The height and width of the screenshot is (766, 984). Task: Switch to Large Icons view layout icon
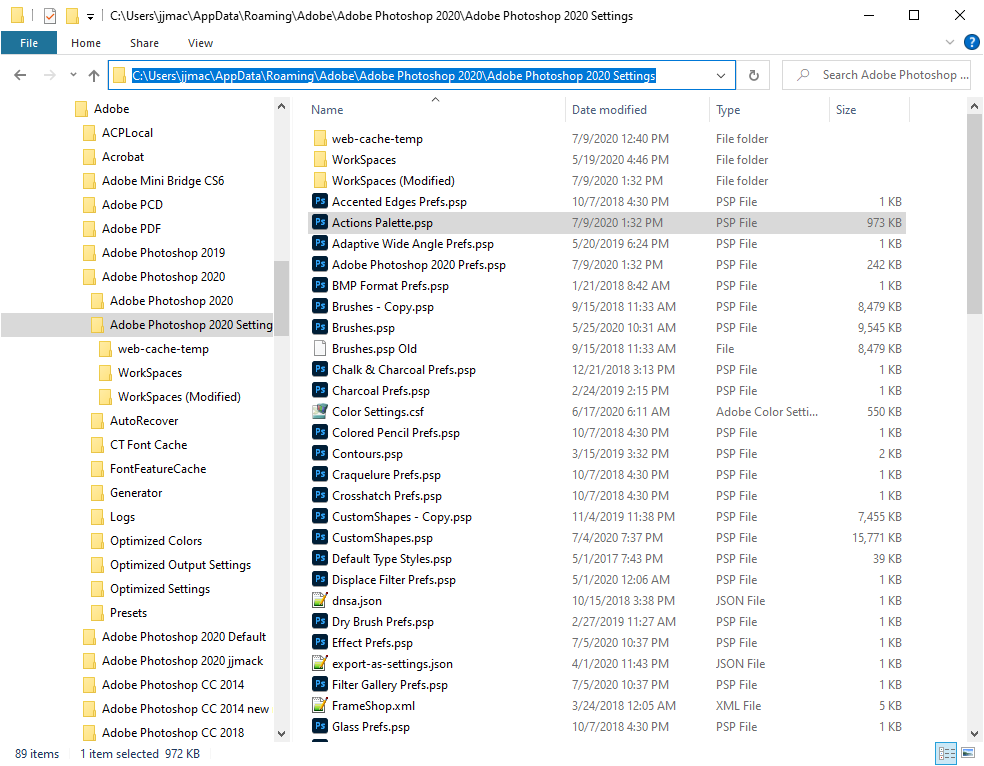[968, 753]
